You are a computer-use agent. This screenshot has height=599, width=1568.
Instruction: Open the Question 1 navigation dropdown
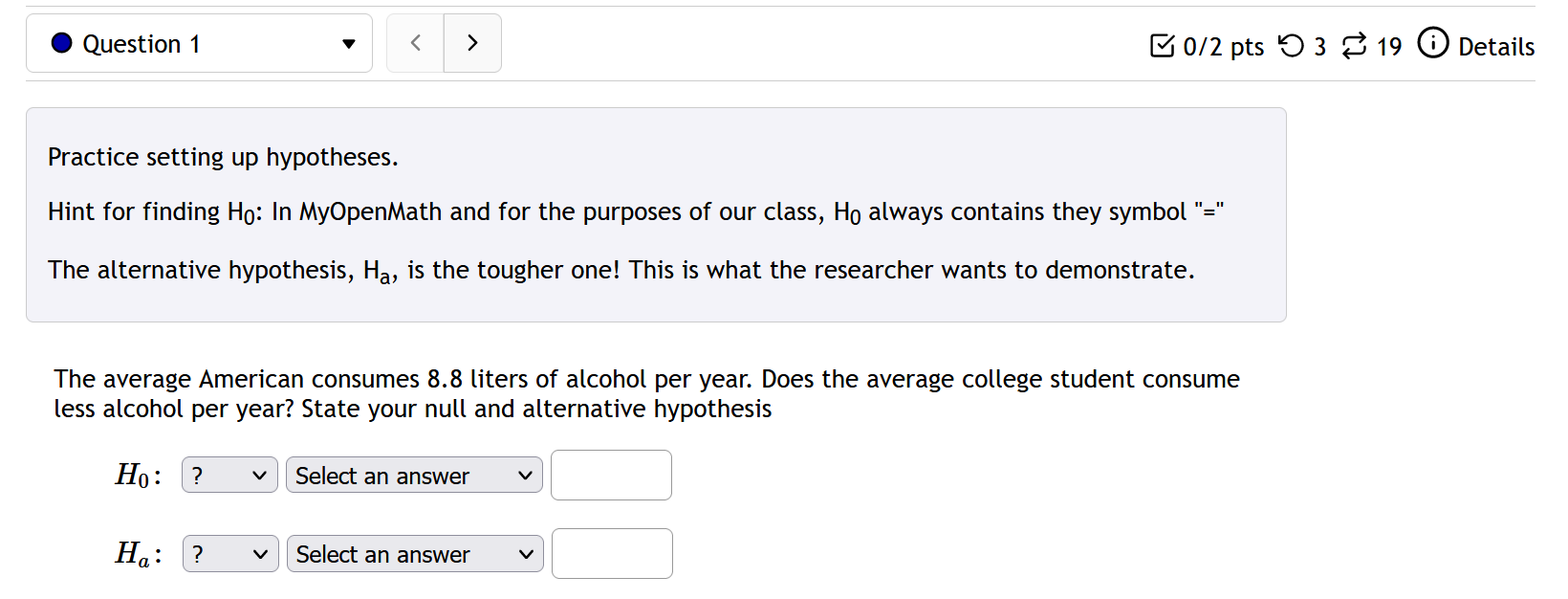[199, 42]
